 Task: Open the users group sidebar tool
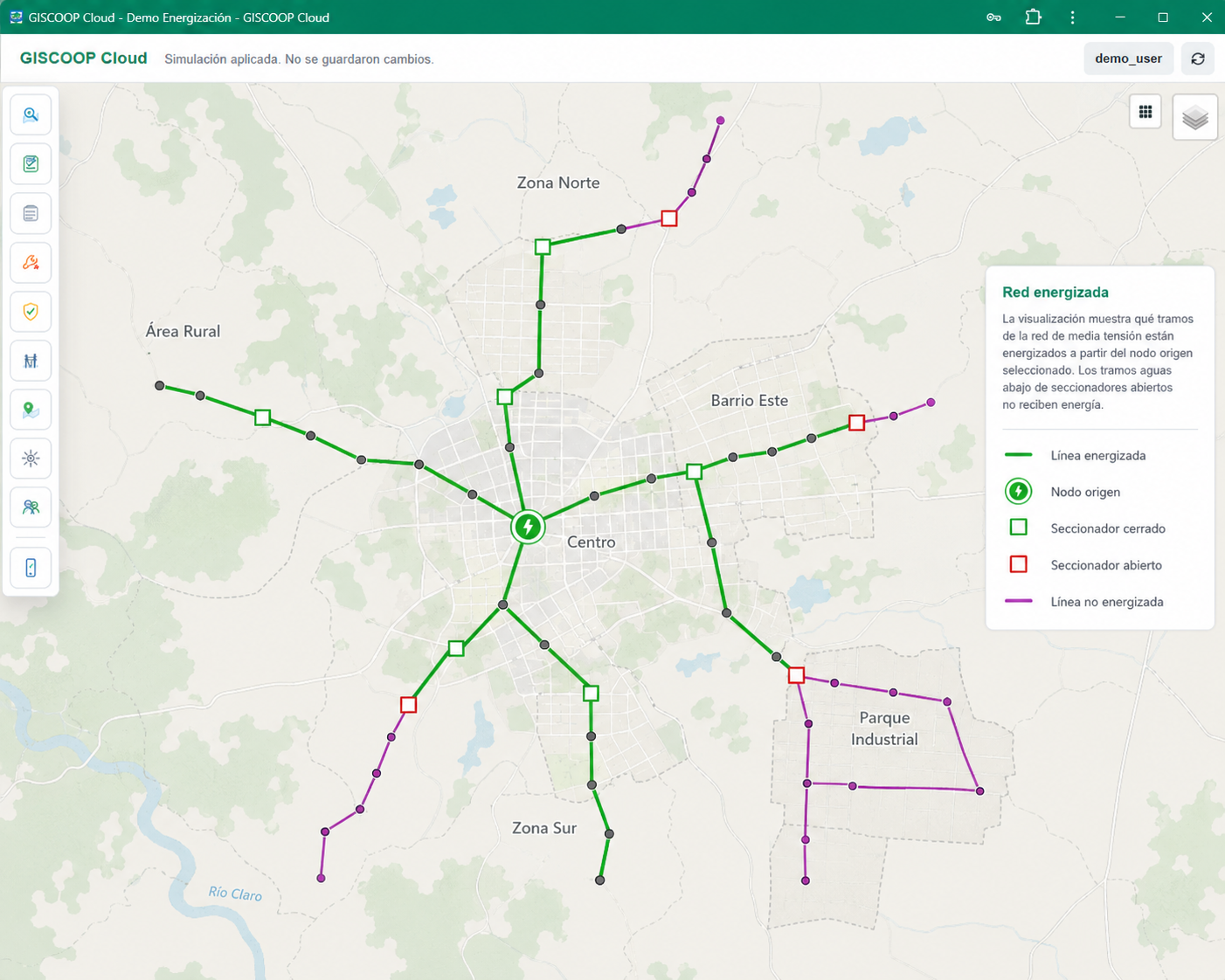pos(31,507)
